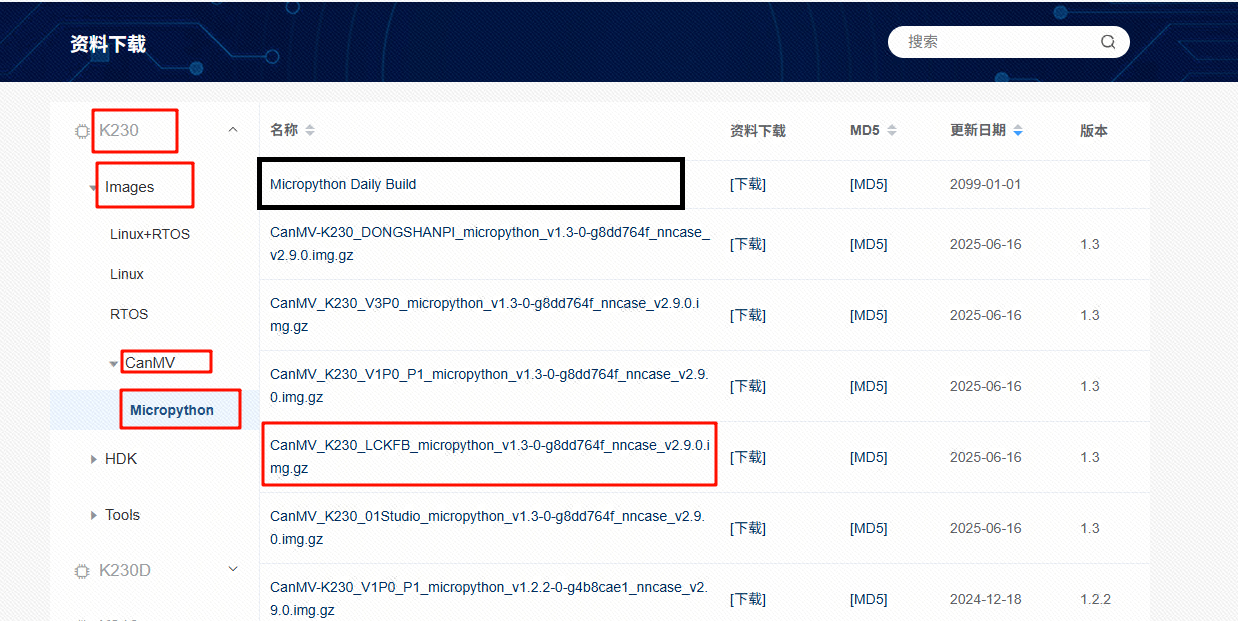This screenshot has width=1238, height=621.
Task: View [MD5] for Micropython Daily Build
Action: [868, 184]
